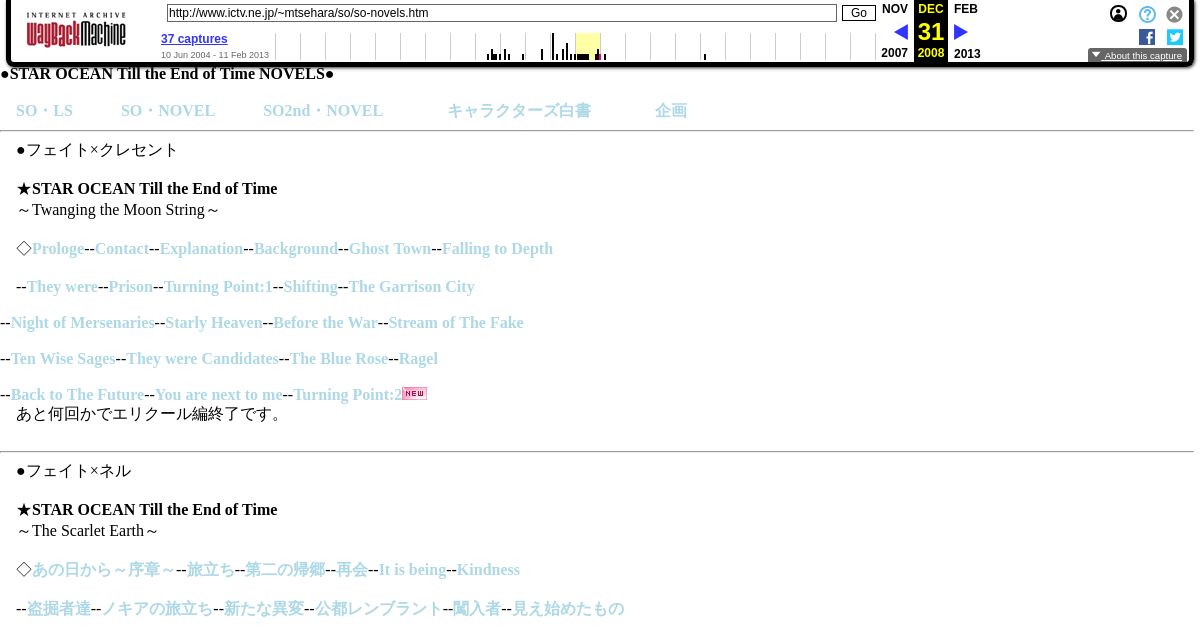Open The Garrison City chapter

412,287
